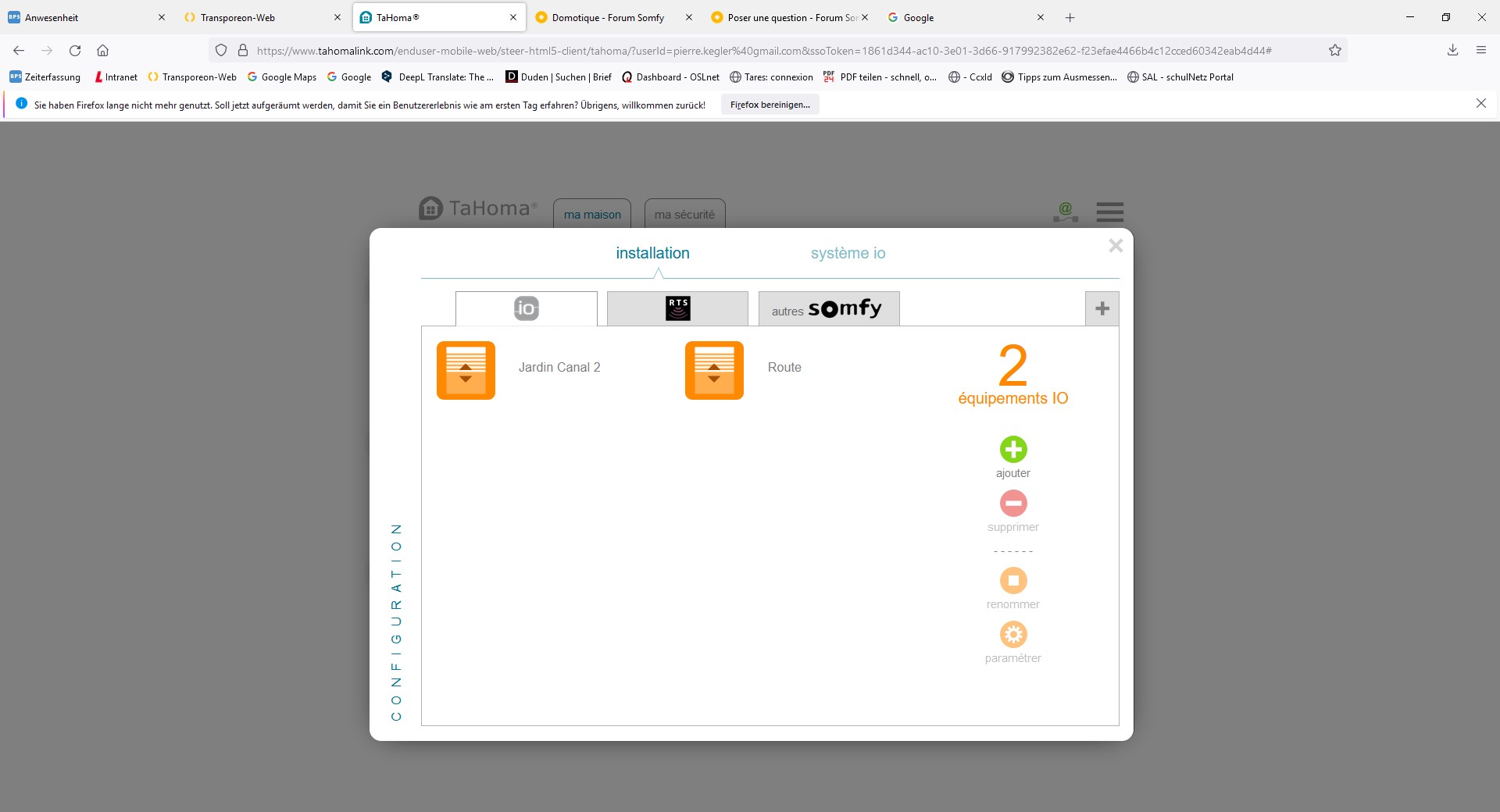Image resolution: width=1500 pixels, height=812 pixels.
Task: Select the Jardin Canal 2 shutter icon
Action: coord(466,370)
